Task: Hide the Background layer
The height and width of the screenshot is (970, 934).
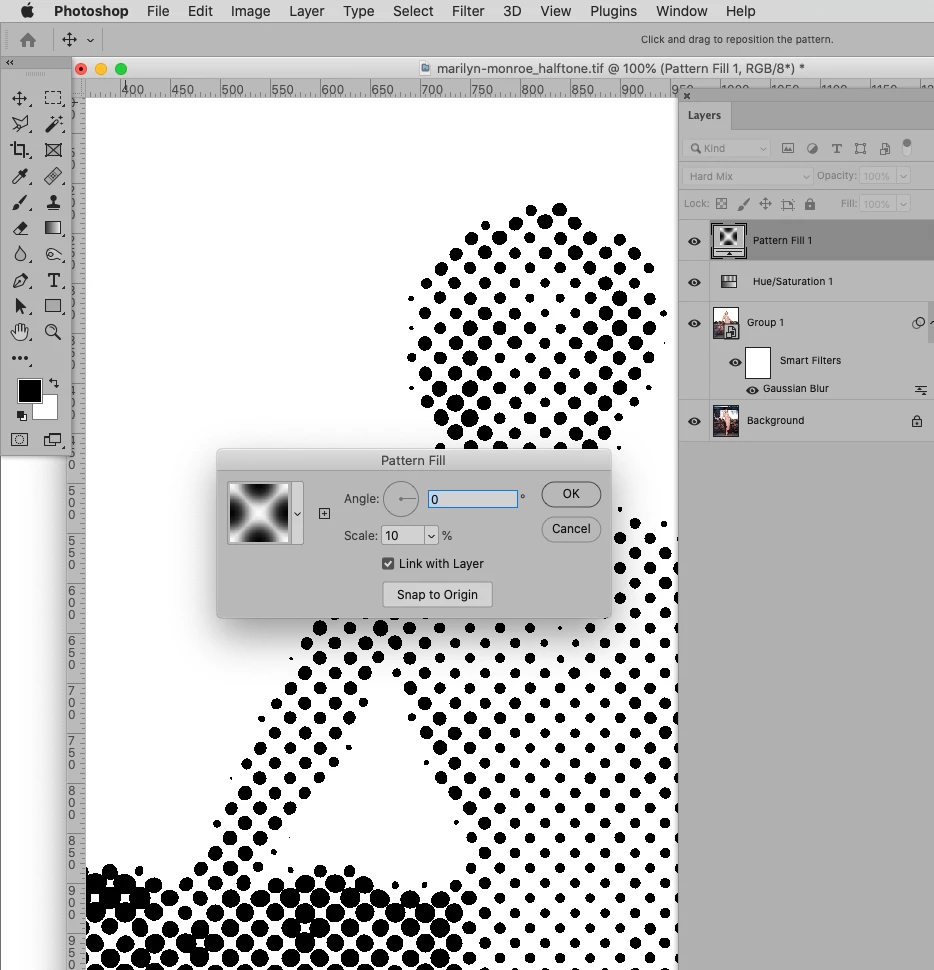Action: pos(694,421)
